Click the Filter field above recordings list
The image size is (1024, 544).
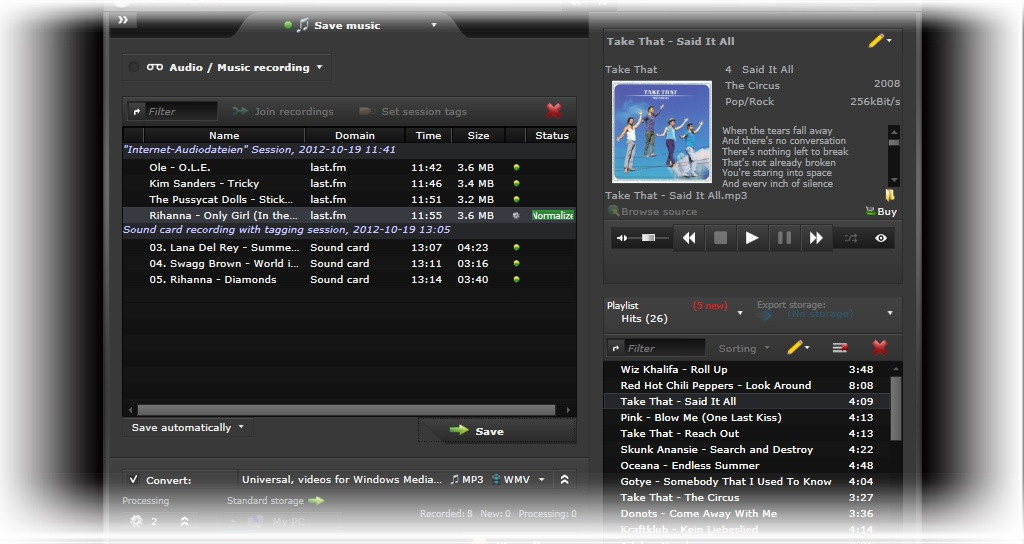tap(181, 111)
